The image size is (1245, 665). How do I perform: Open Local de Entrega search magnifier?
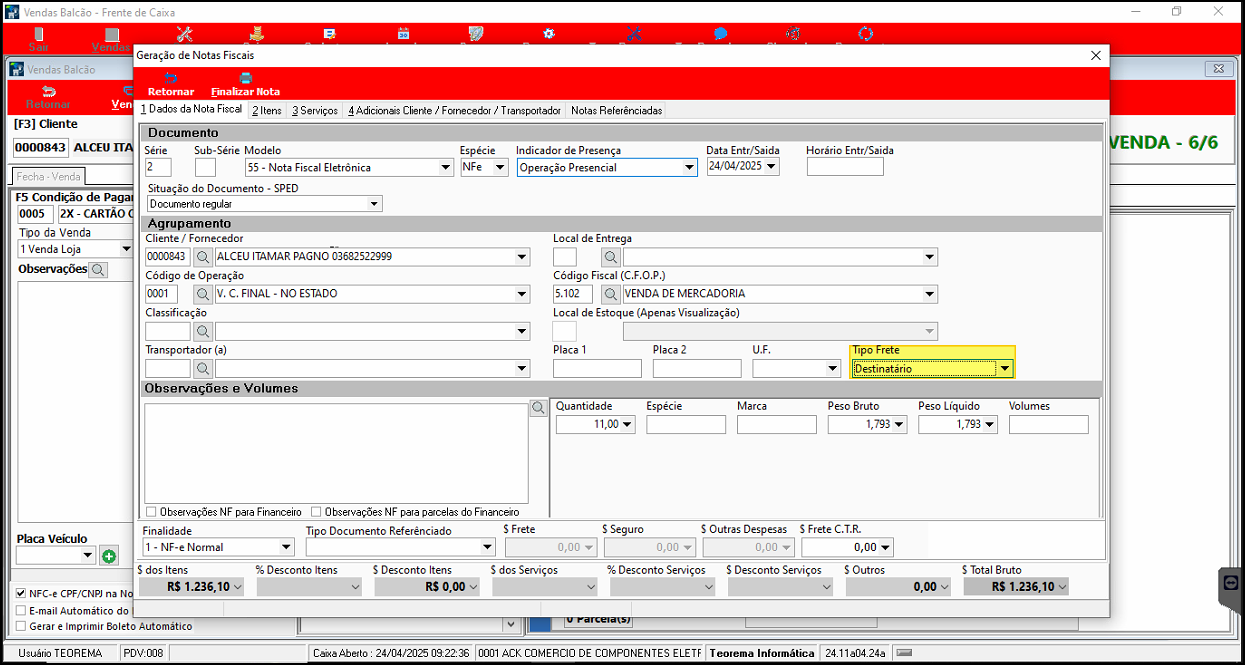(x=610, y=257)
